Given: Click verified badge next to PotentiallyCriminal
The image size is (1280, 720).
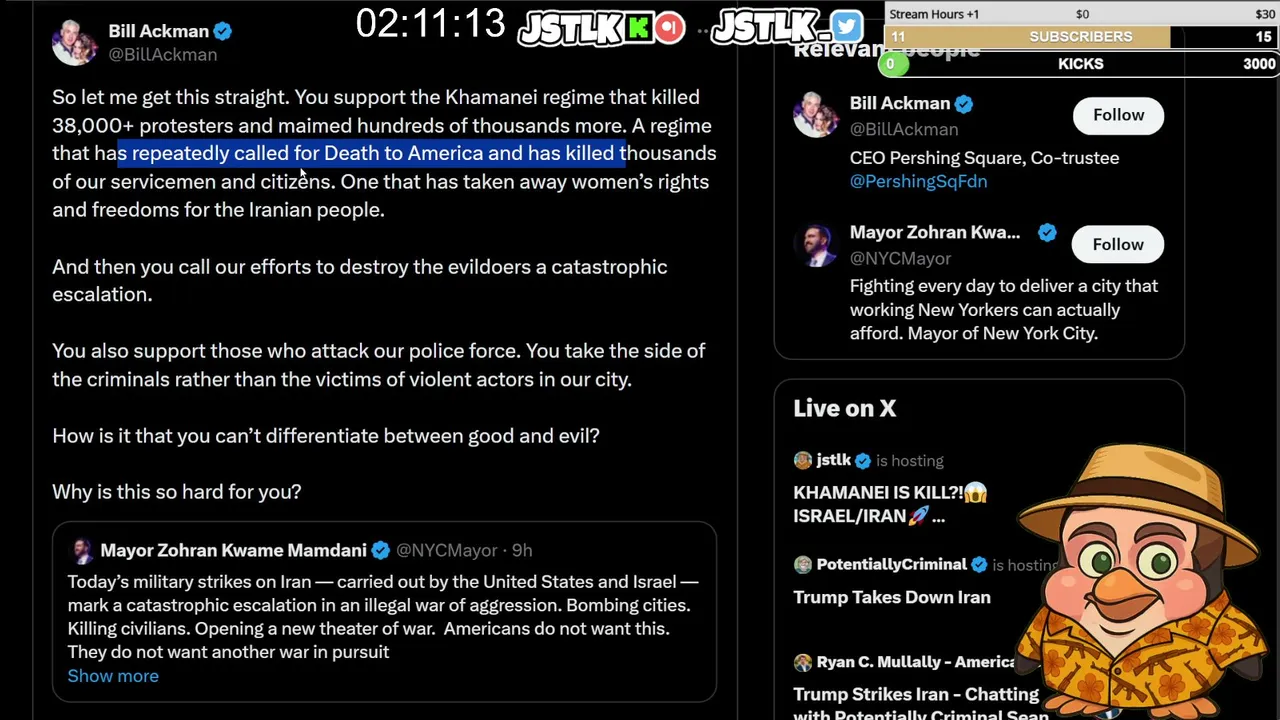Looking at the screenshot, I should (x=979, y=565).
